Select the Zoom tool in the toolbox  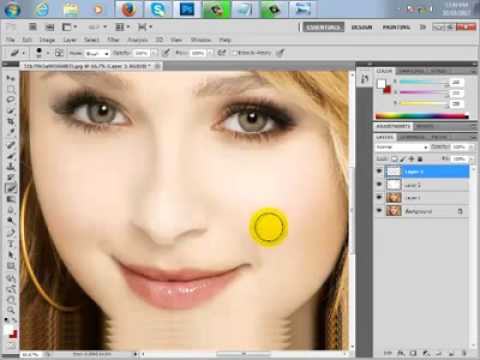tap(11, 310)
